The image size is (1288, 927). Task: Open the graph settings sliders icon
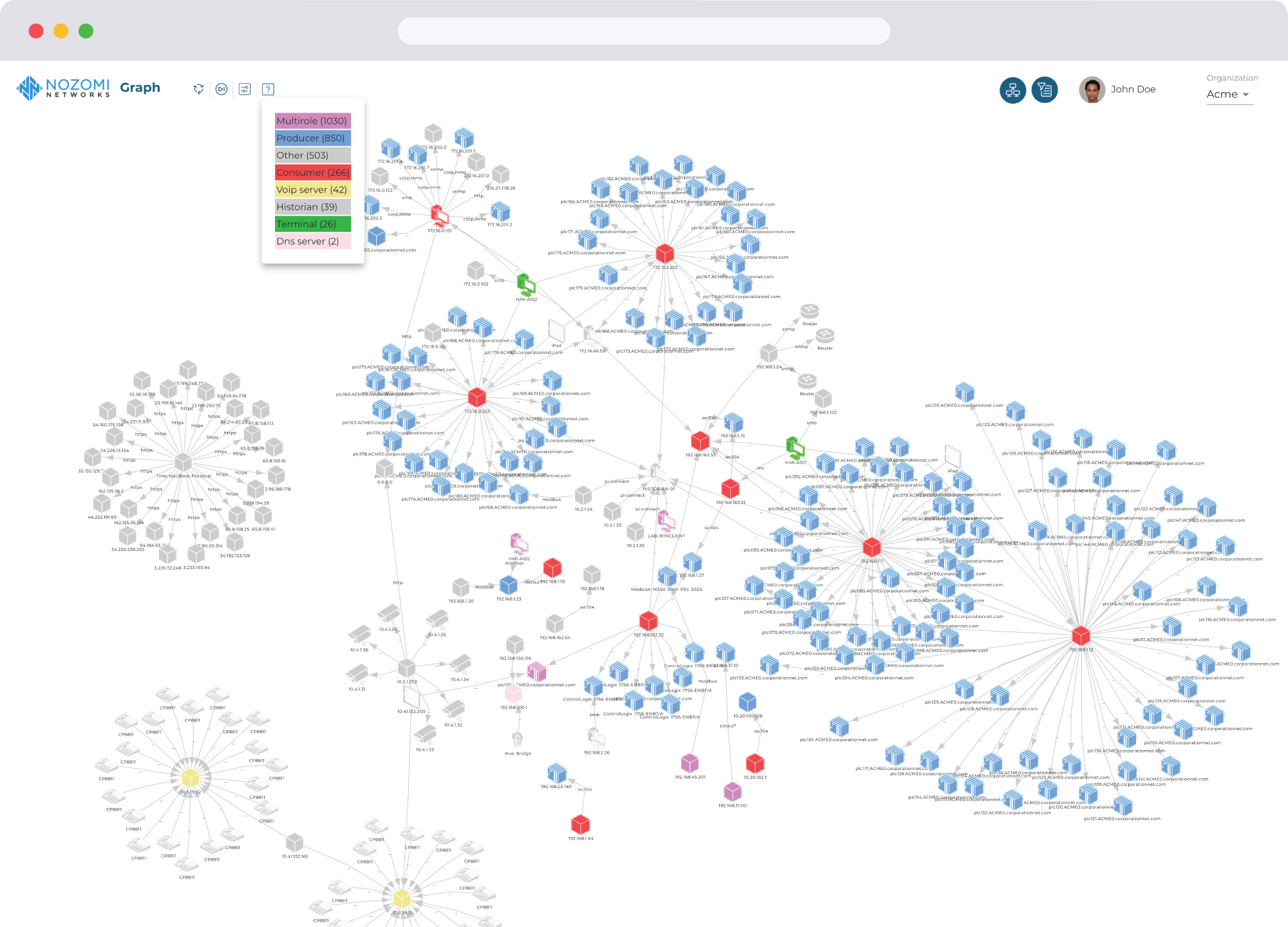(245, 89)
